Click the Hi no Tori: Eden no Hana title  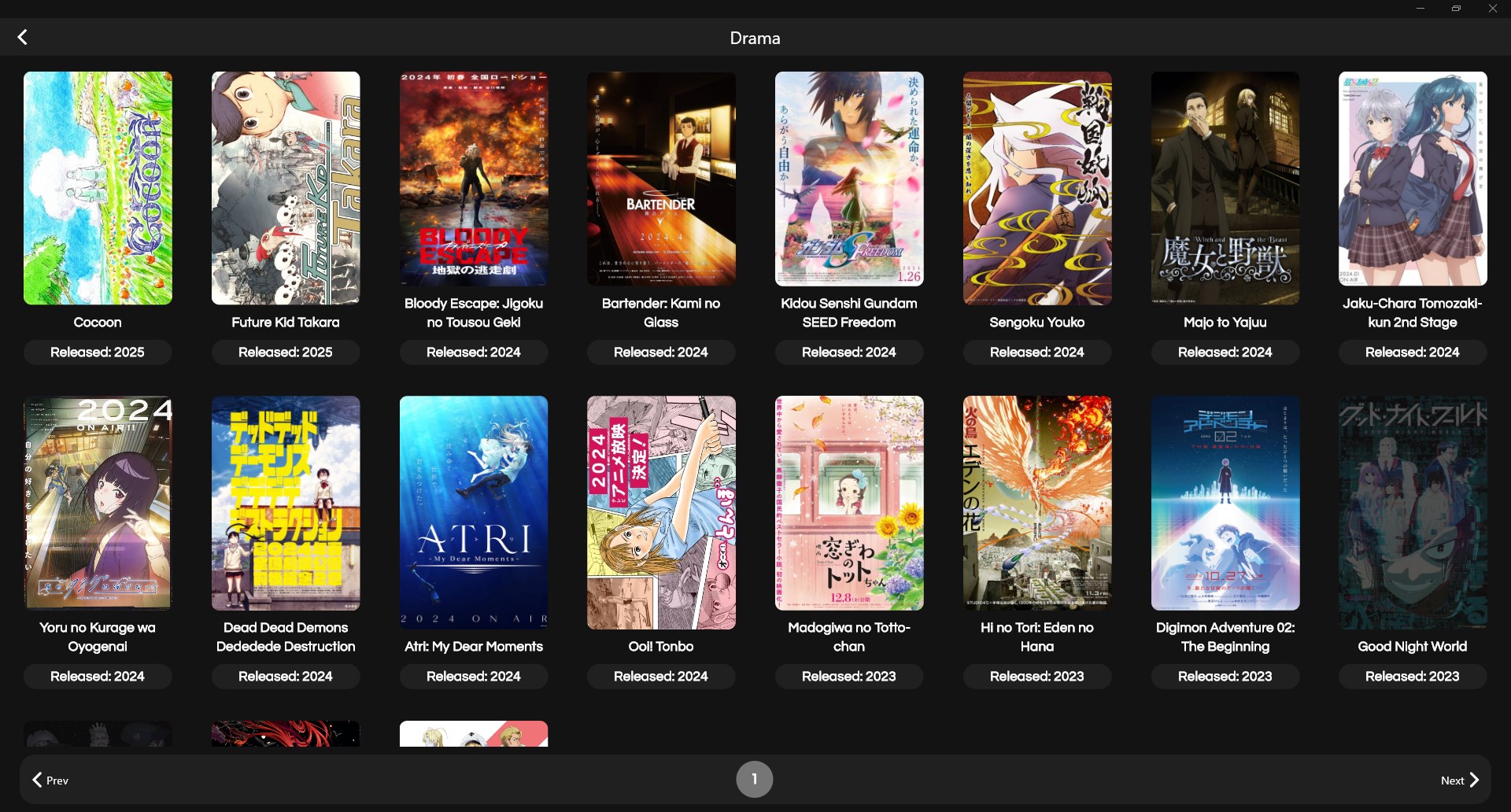[x=1037, y=637]
